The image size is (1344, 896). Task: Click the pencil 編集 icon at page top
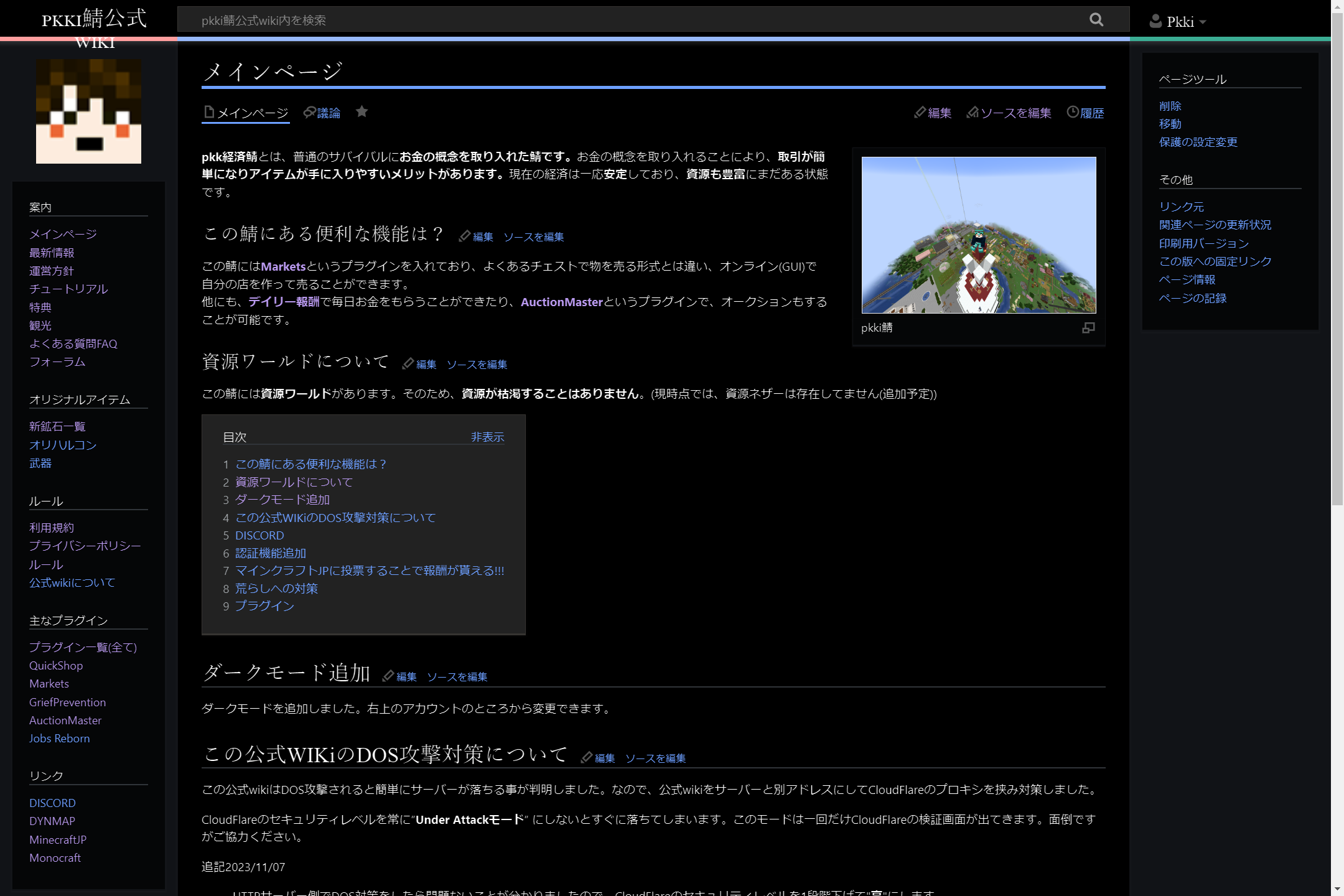[x=920, y=113]
